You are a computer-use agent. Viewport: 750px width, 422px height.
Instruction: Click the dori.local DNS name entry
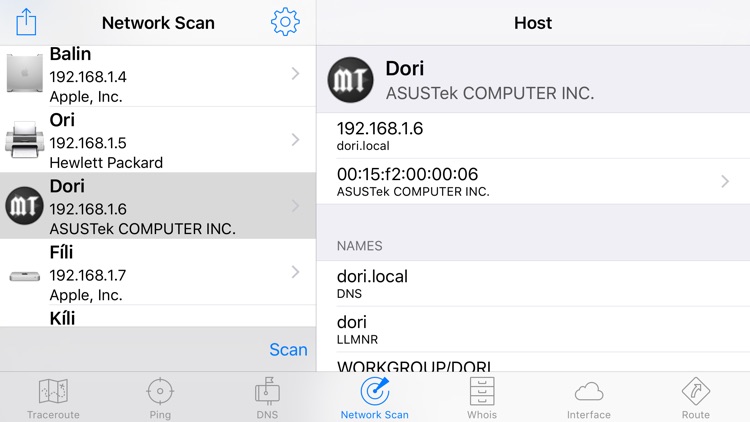pos(533,284)
